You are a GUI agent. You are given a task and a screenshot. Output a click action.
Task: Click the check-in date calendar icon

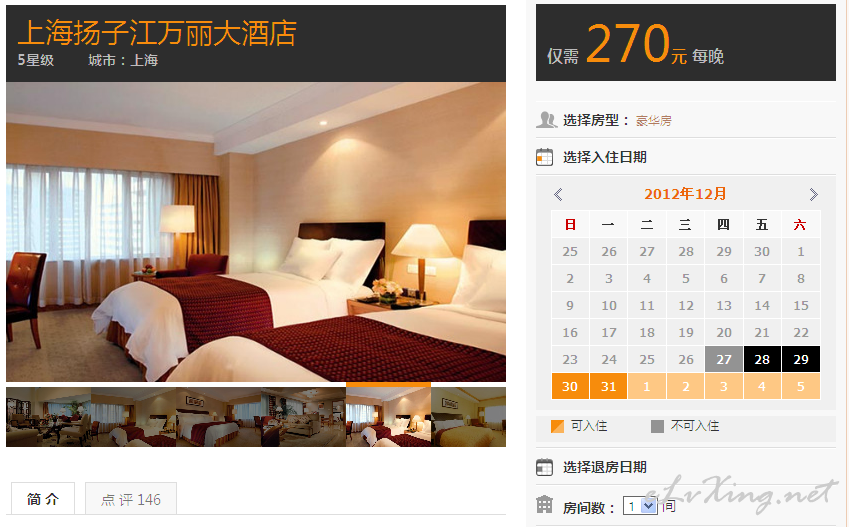tap(545, 157)
